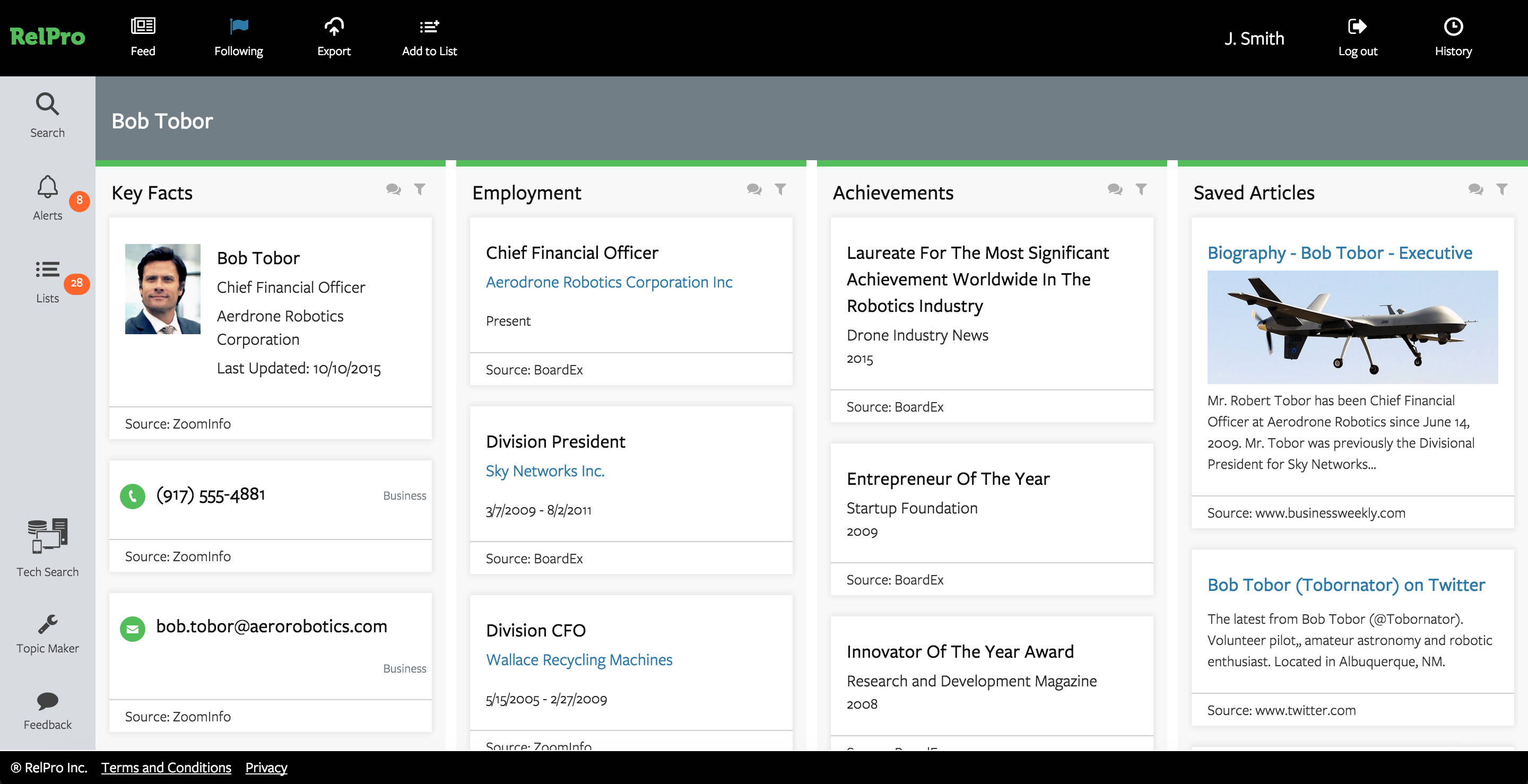Open comments on the Key Facts panel
This screenshot has width=1528, height=784.
tap(393, 190)
